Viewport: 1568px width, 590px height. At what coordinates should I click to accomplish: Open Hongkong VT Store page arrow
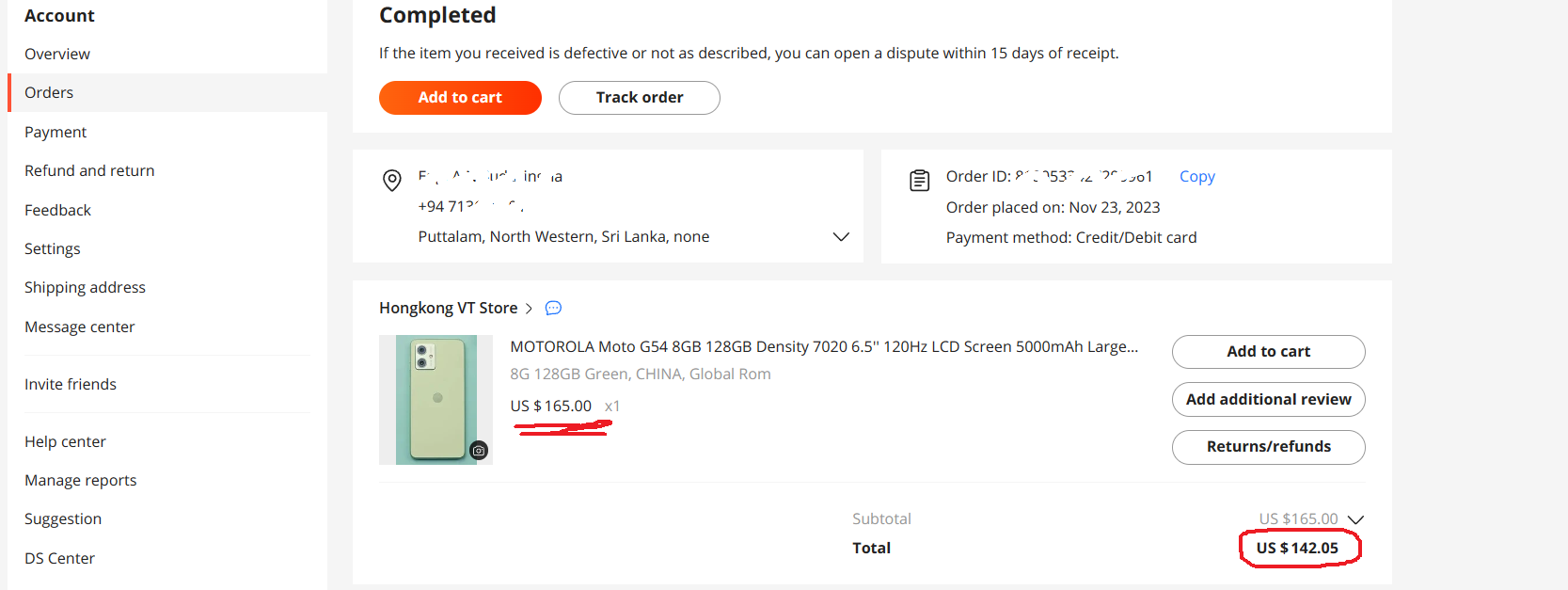tap(529, 309)
